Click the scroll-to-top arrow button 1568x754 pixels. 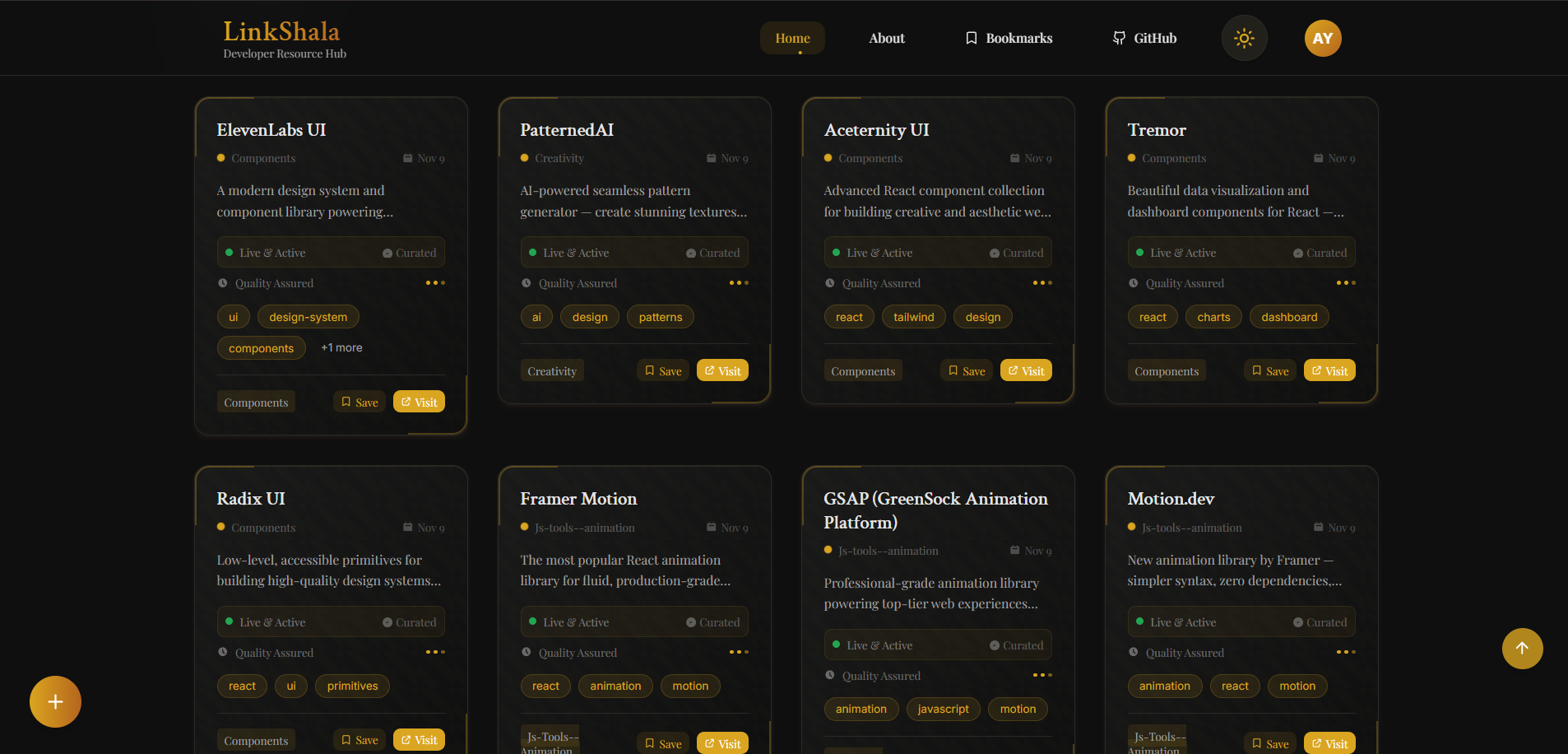point(1523,649)
